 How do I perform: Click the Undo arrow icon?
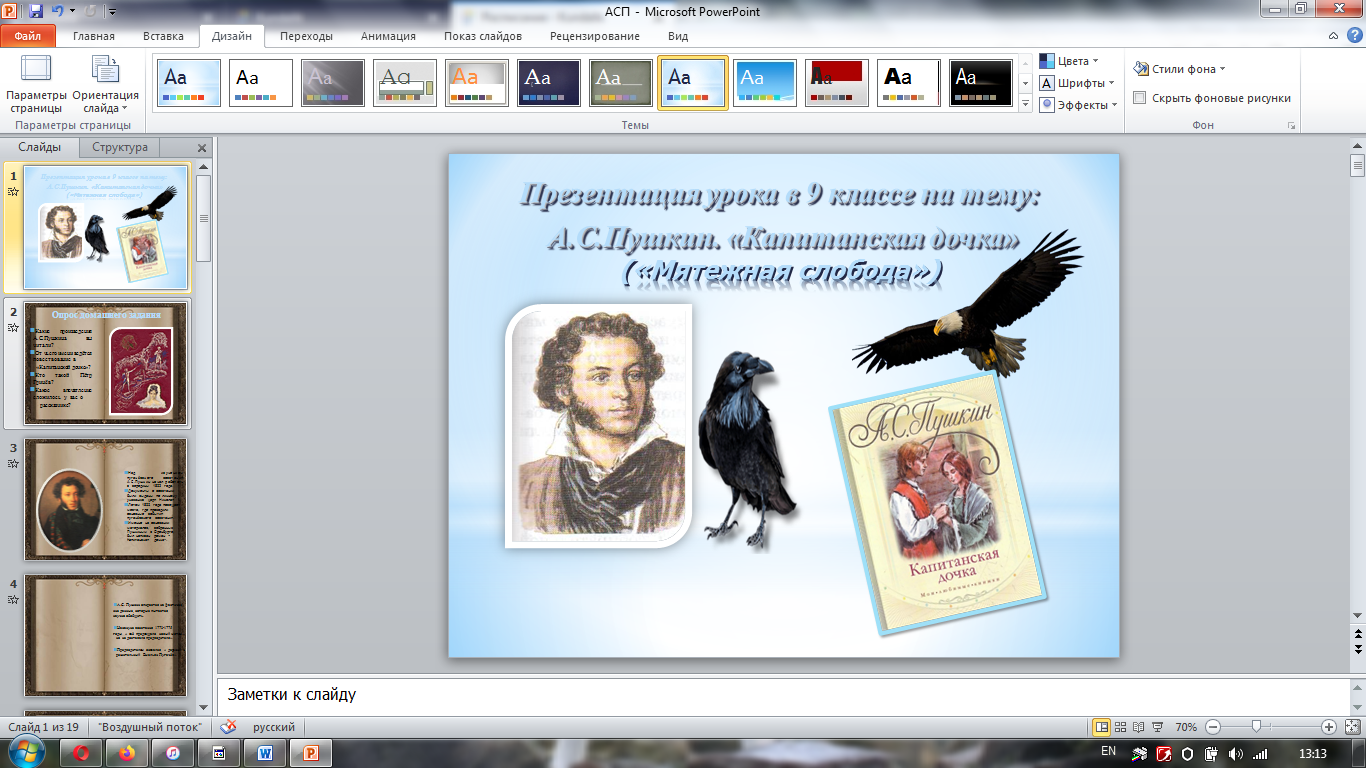click(x=59, y=11)
